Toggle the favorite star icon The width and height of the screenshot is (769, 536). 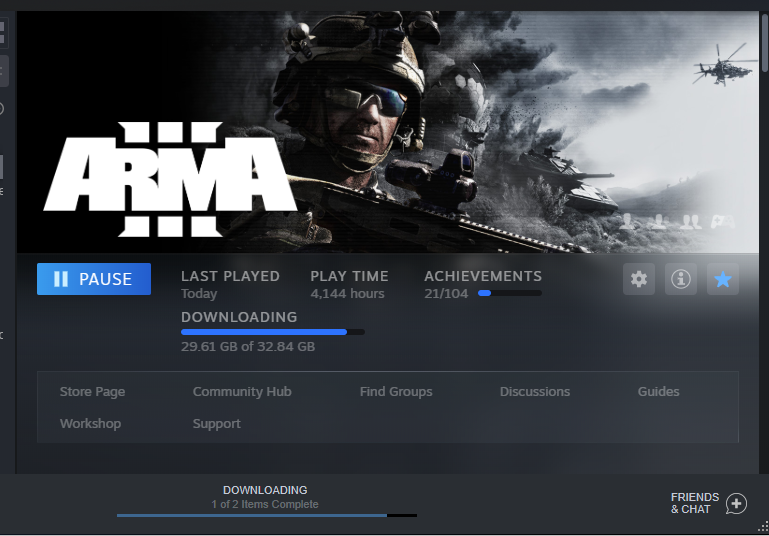pyautogui.click(x=722, y=279)
